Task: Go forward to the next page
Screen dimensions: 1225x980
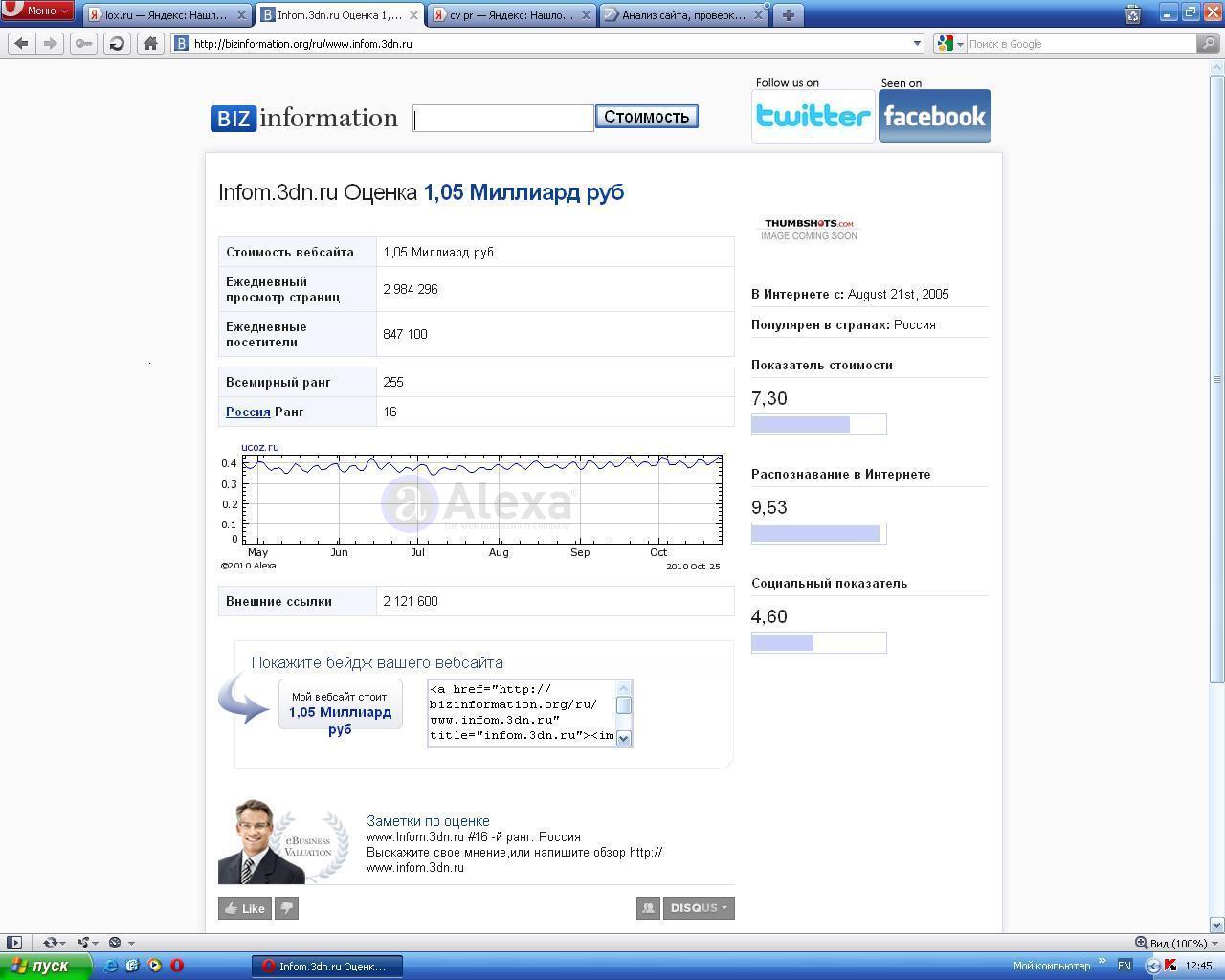Action: point(50,43)
